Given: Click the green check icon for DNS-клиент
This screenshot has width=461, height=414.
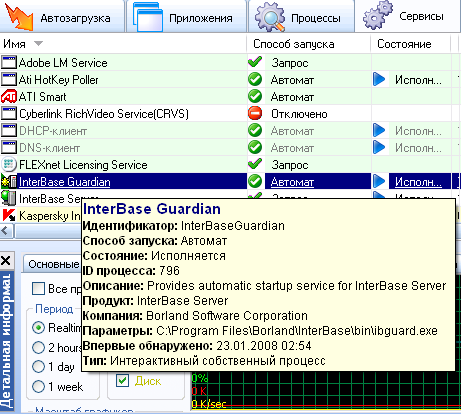Looking at the screenshot, I should pos(255,148).
